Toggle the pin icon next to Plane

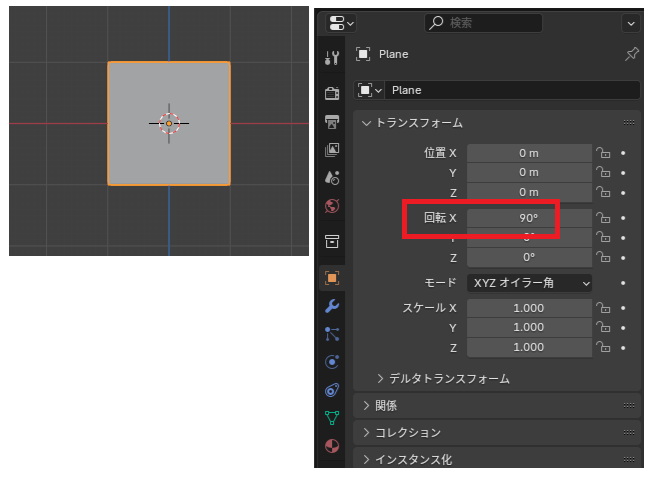click(632, 54)
